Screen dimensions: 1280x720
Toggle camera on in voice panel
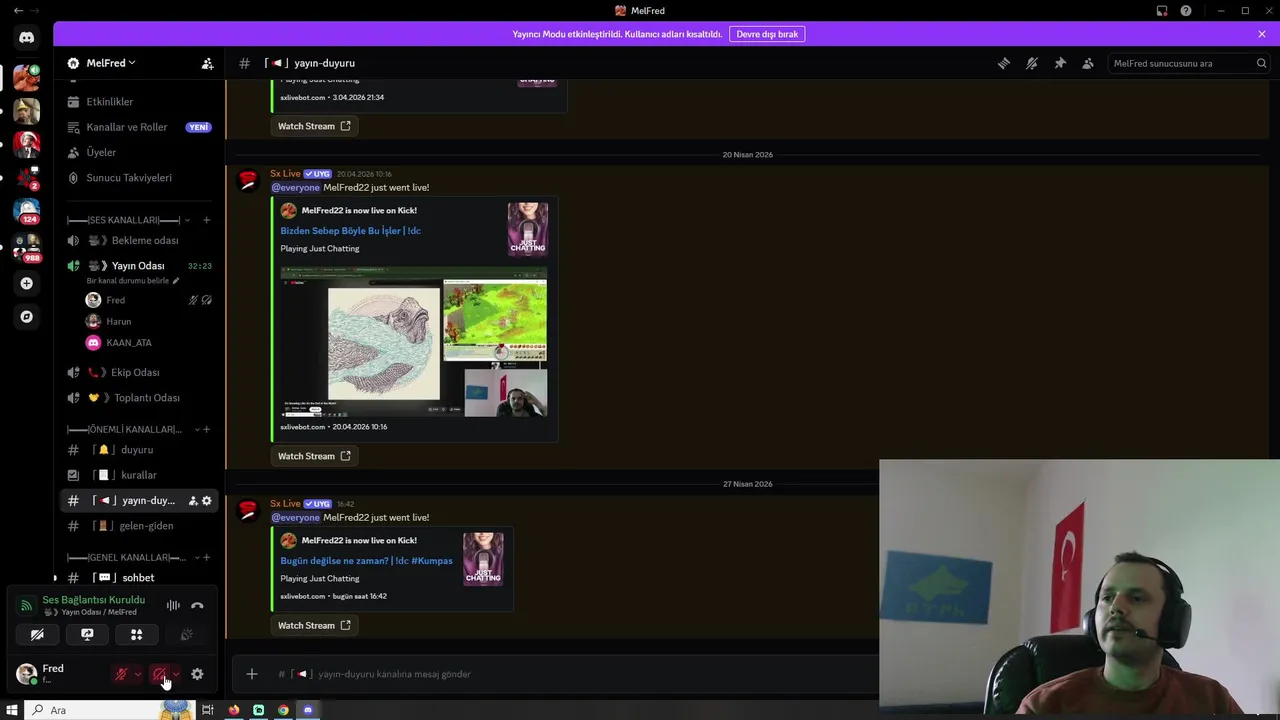point(37,634)
